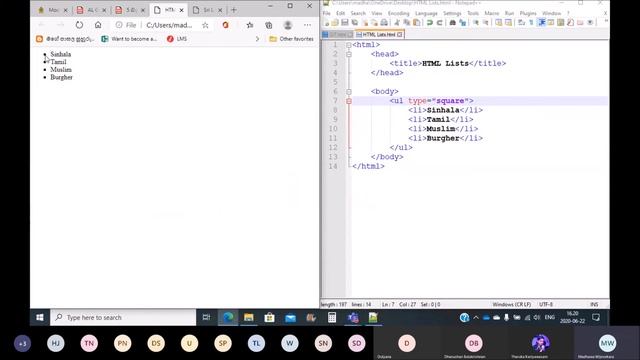
Task: Open Edge Settings and more menu
Action: pyautogui.click(x=307, y=25)
